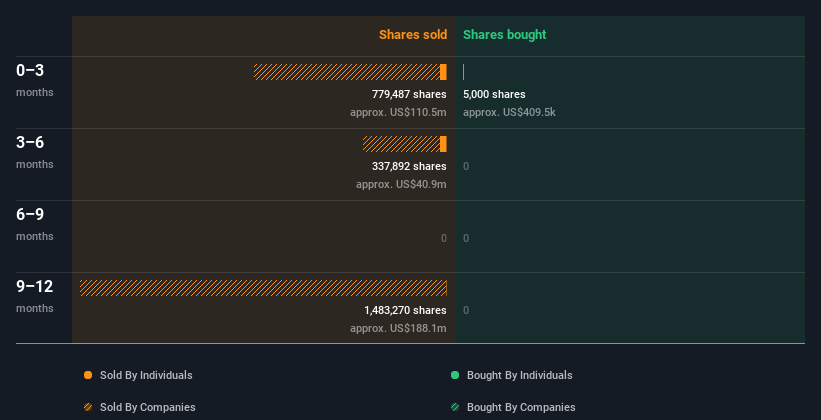Image resolution: width=821 pixels, height=420 pixels.
Task: Click the 337,892 shares value
Action: tap(409, 166)
